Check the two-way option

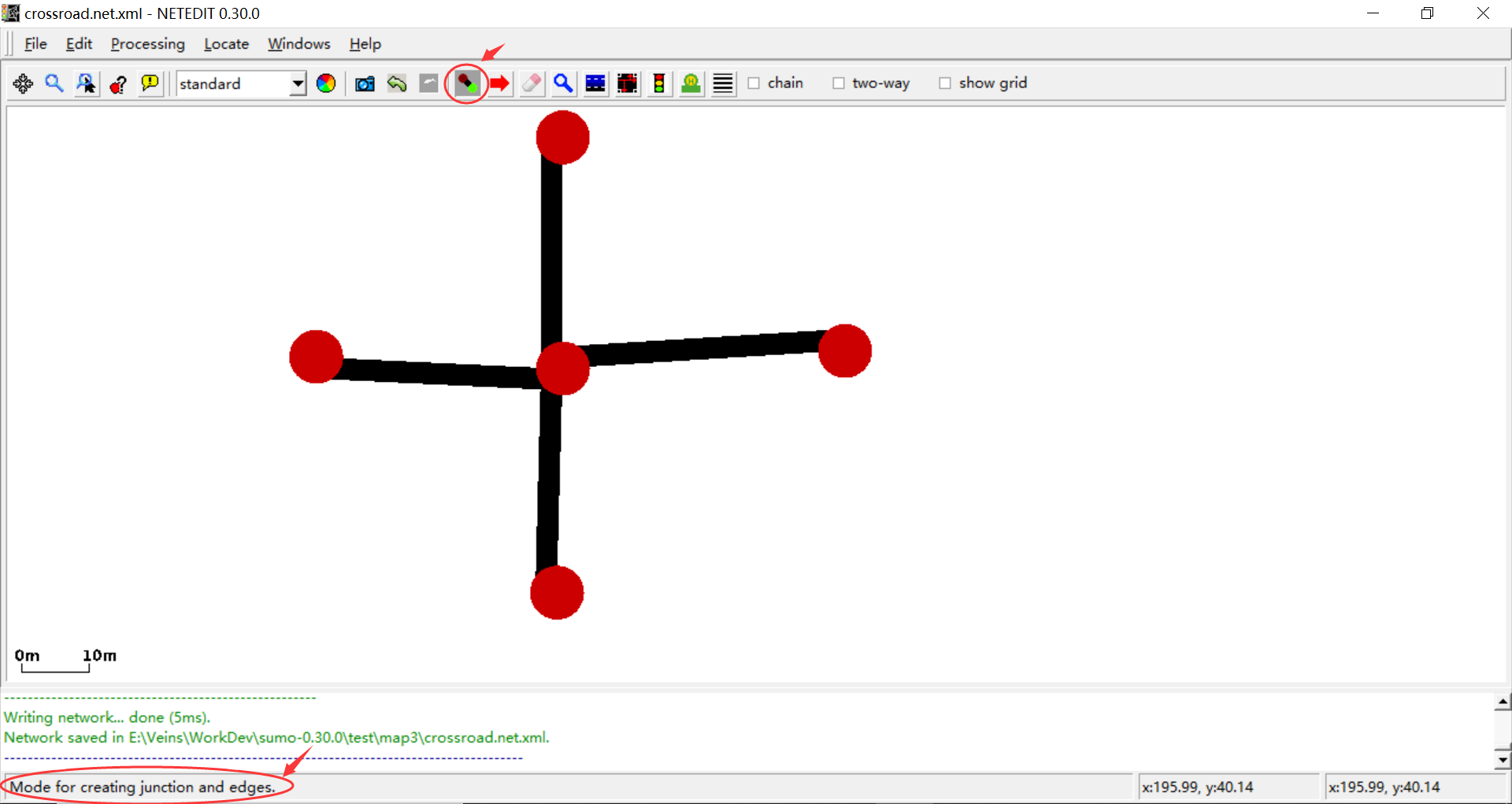(839, 83)
